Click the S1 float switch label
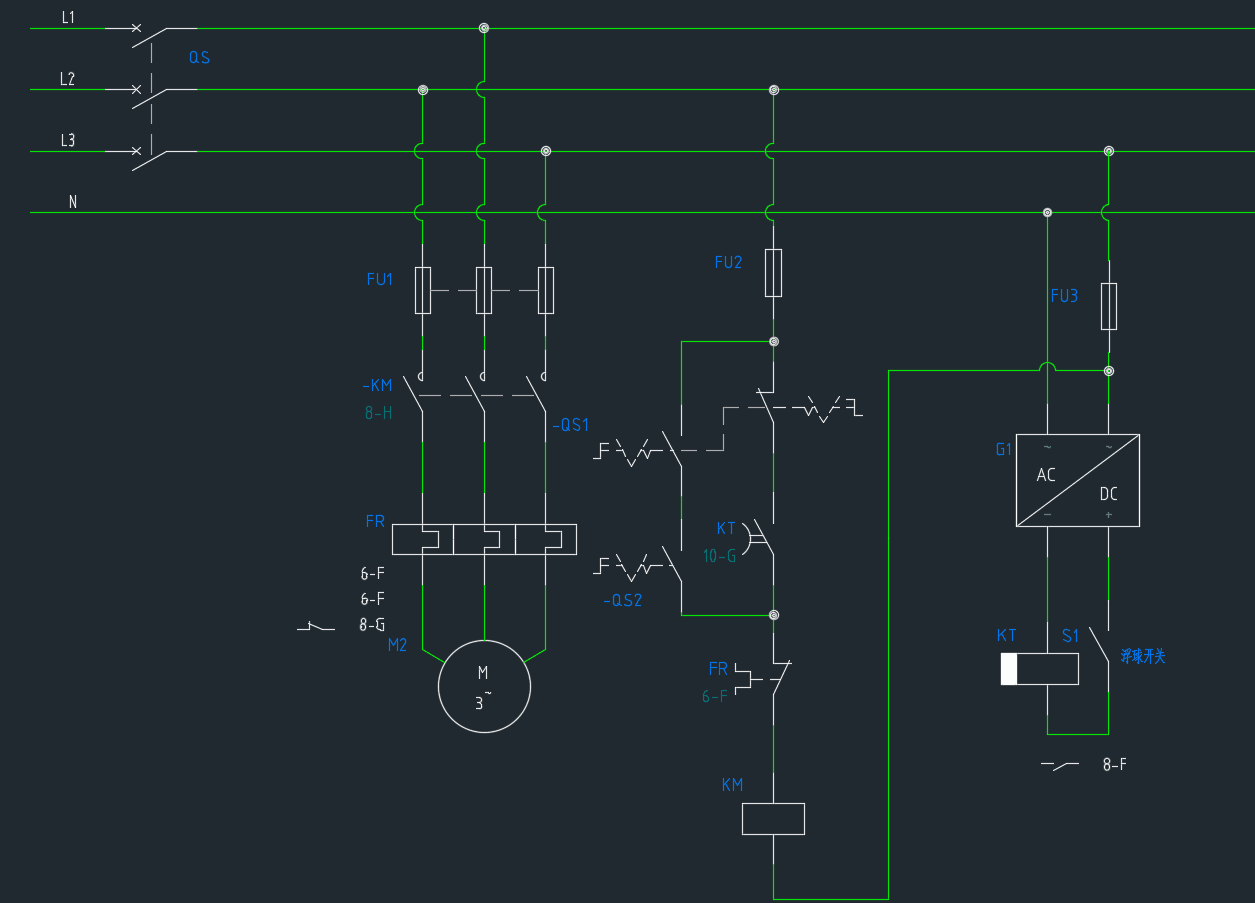Viewport: 1255px width, 903px height. [1071, 636]
